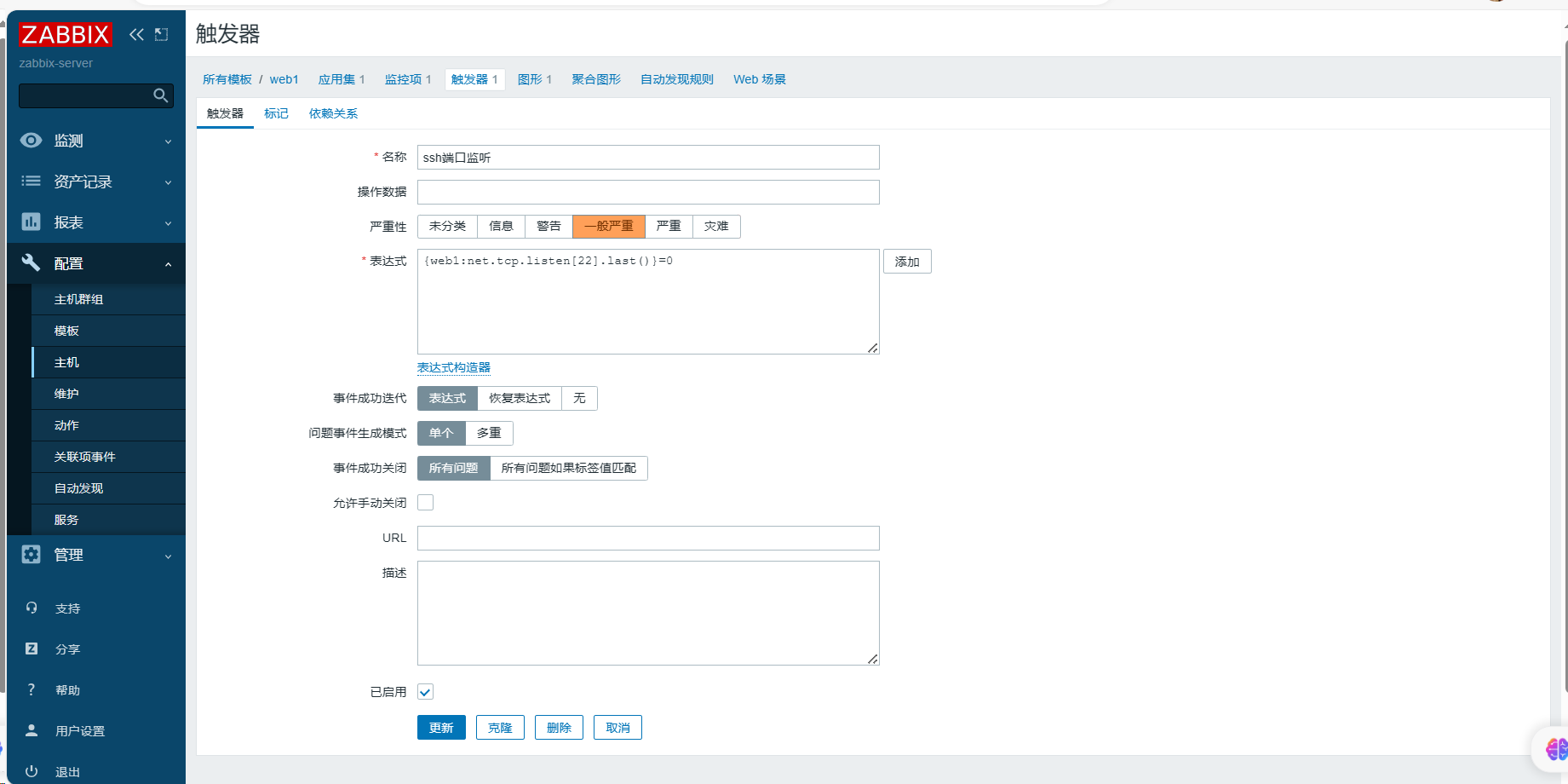Click into the 表达式 textarea

point(648,302)
